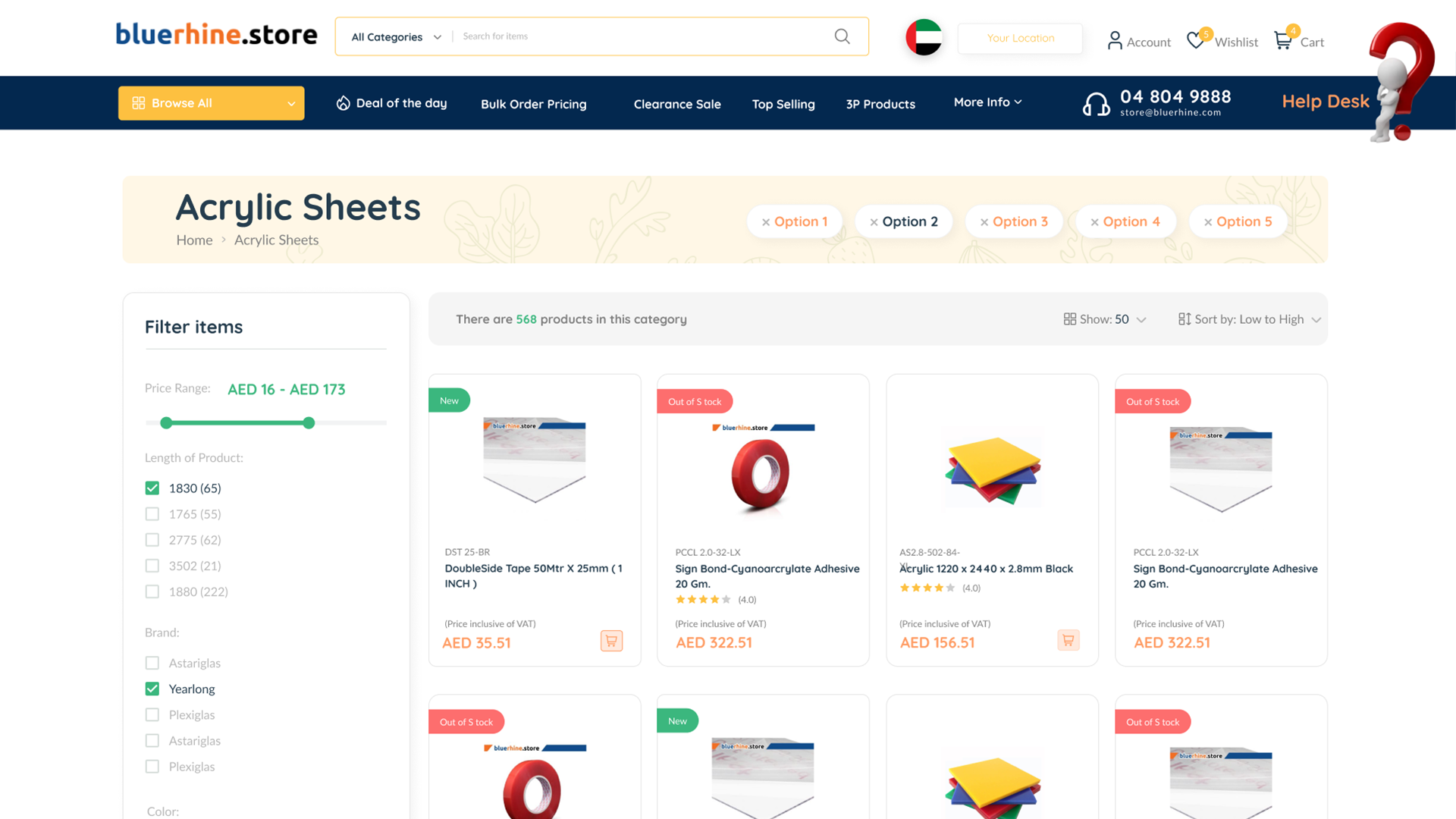This screenshot has width=1456, height=819.
Task: Remove the Option 2 filter tag
Action: [874, 222]
